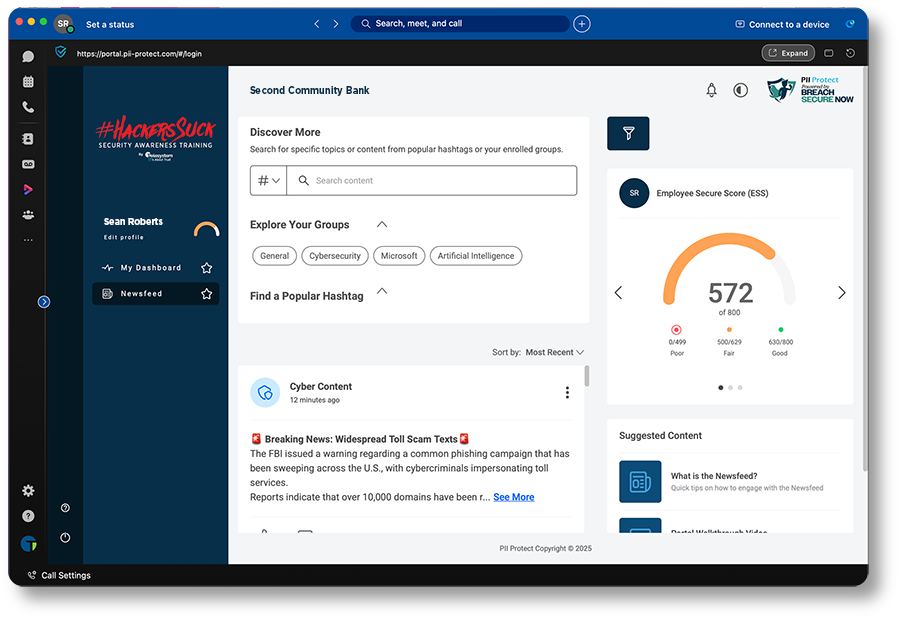The image size is (900, 619).
Task: Toggle dark mode contrast icon
Action: [740, 90]
